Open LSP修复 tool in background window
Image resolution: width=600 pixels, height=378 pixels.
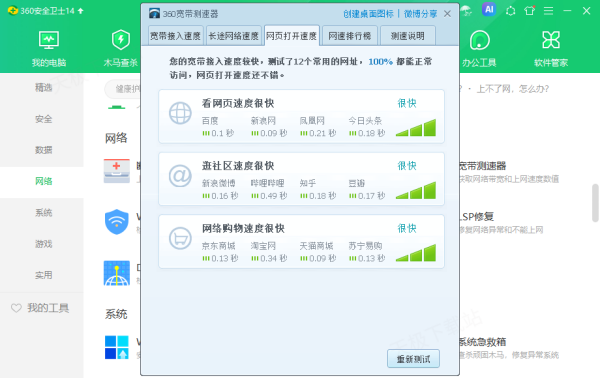(476, 217)
